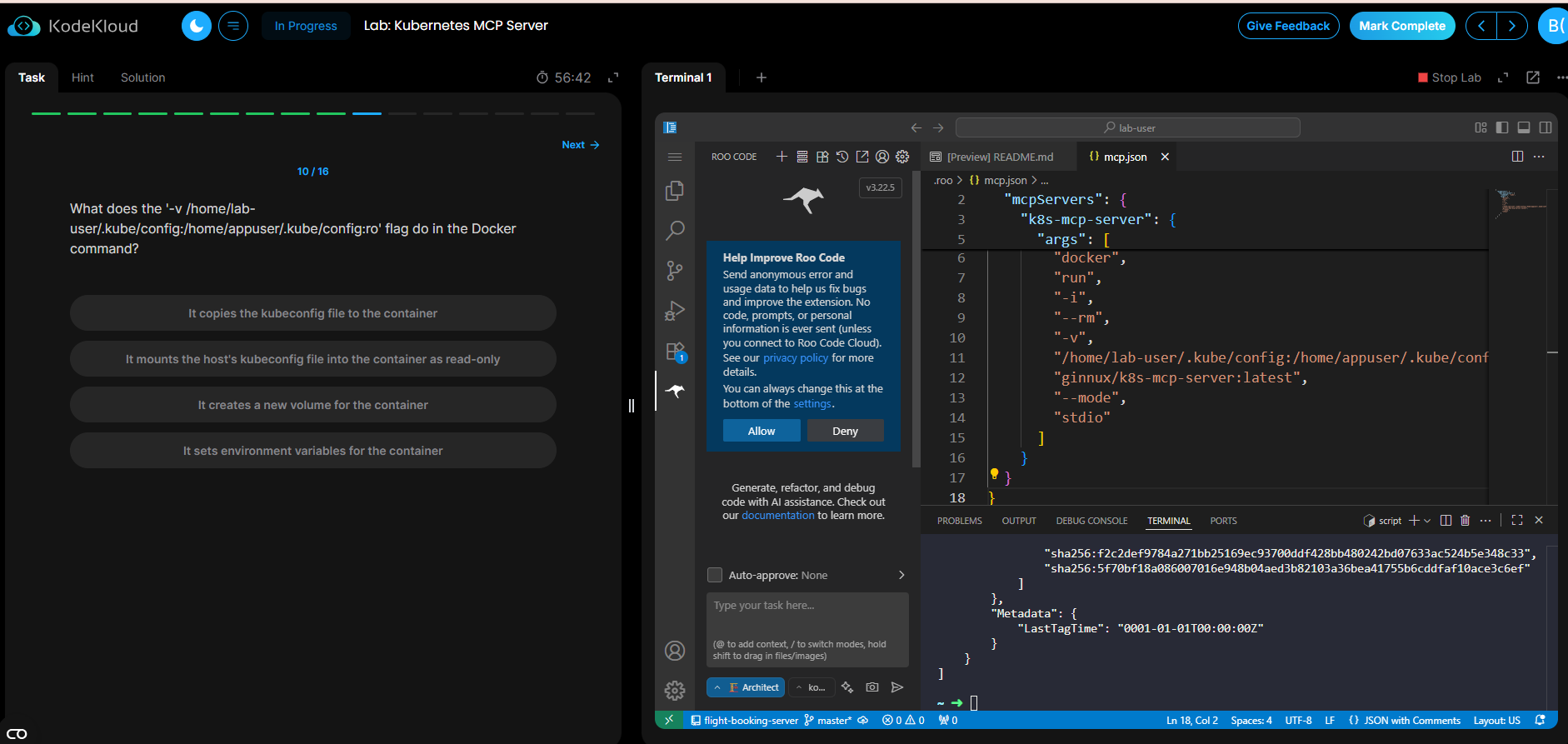The width and height of the screenshot is (1568, 744).
Task: Expand Auto-approve options chevron
Action: pyautogui.click(x=901, y=575)
